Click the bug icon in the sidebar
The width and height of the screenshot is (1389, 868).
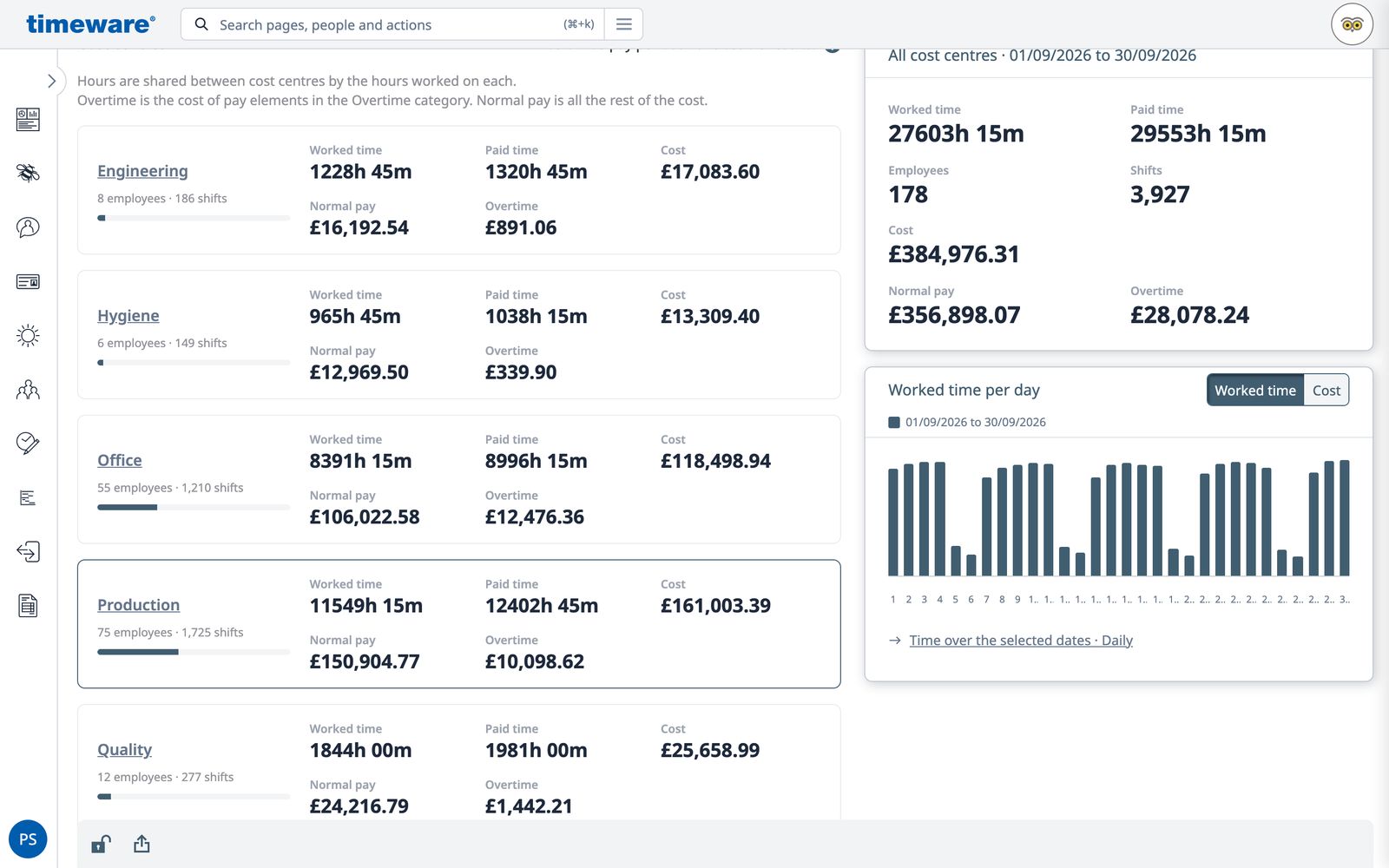click(x=28, y=173)
